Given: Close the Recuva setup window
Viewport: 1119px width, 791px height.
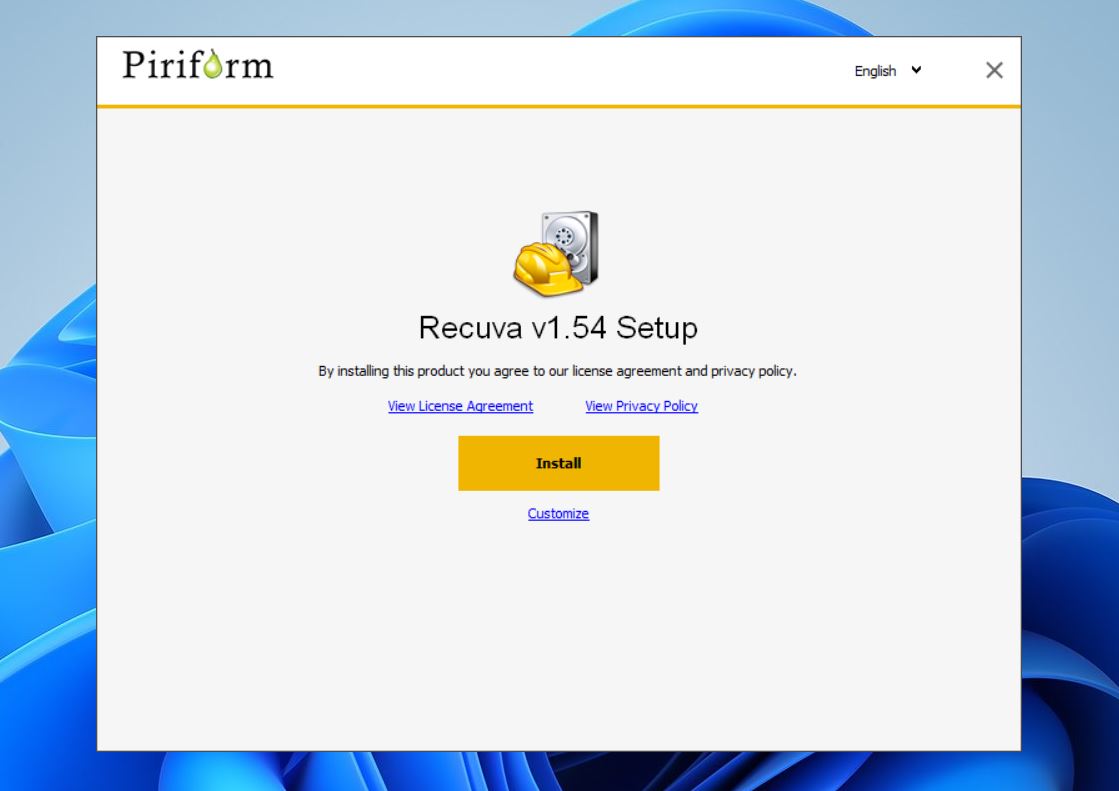Looking at the screenshot, I should [x=994, y=70].
